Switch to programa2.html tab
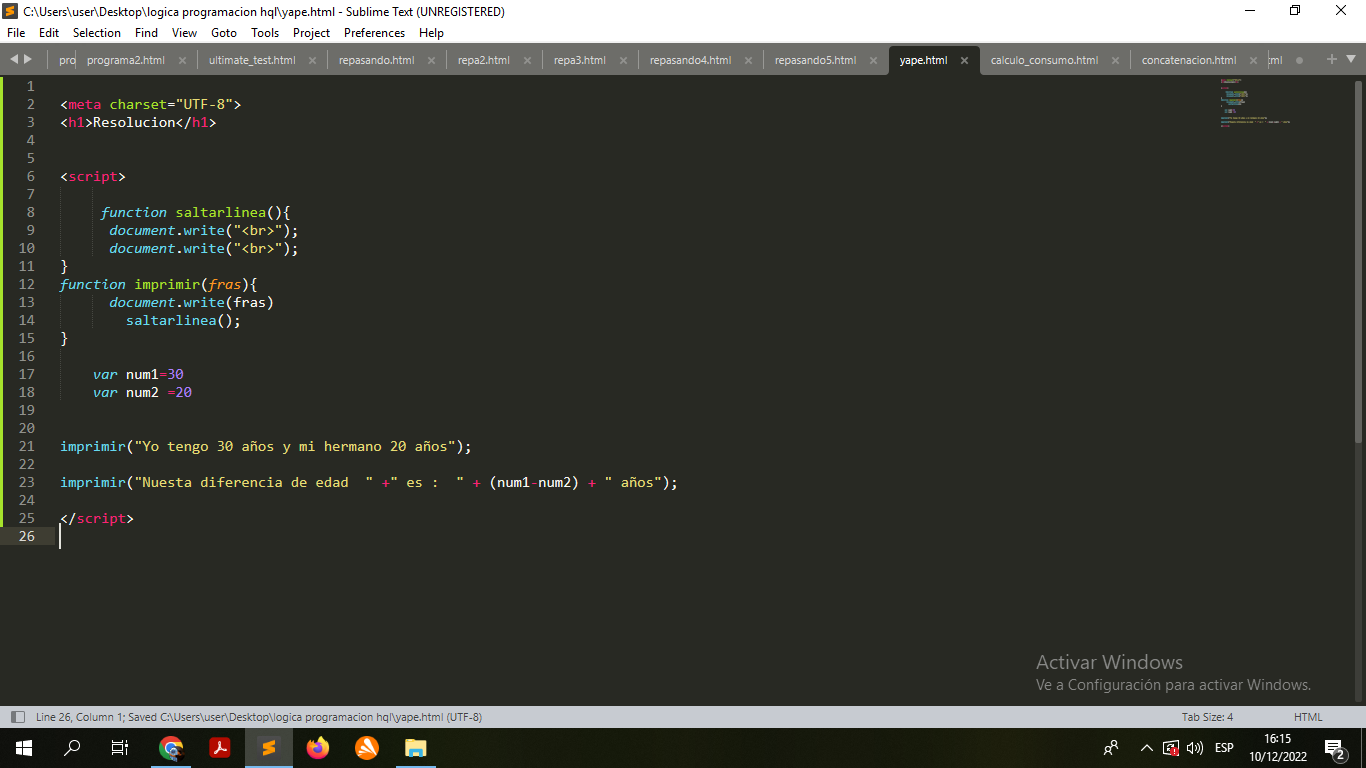Screen dimensions: 1366x768 click(126, 60)
